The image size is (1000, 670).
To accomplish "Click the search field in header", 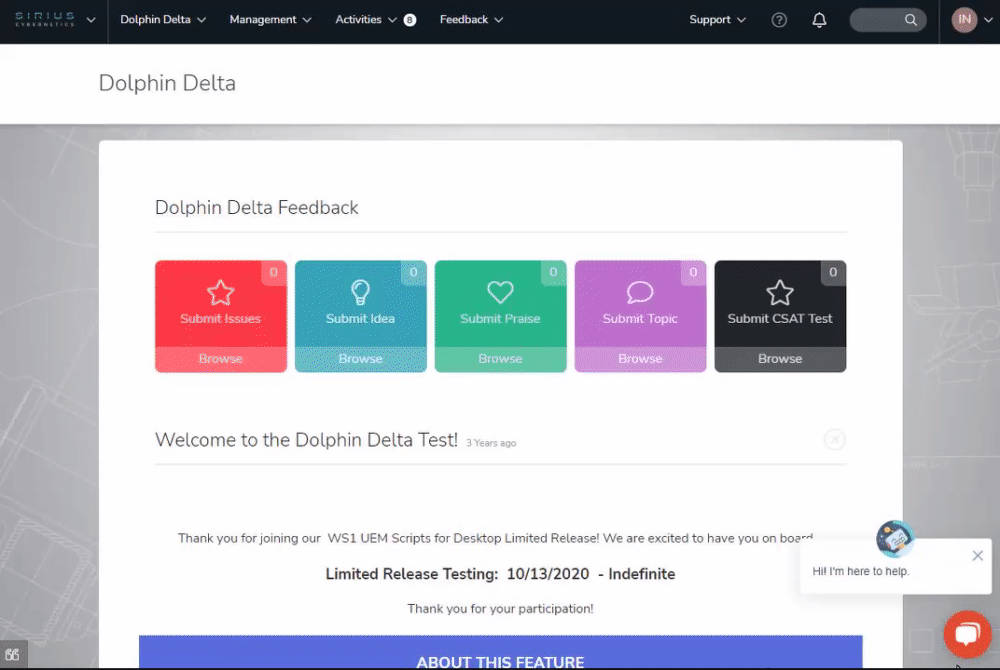I will 888,20.
